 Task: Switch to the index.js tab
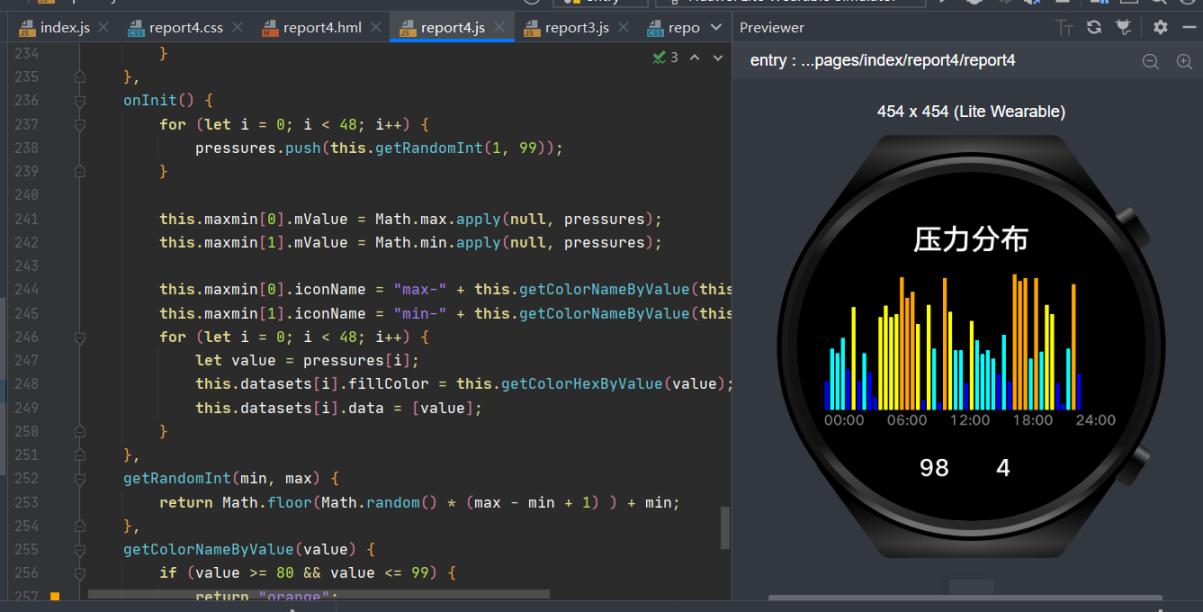point(64,28)
